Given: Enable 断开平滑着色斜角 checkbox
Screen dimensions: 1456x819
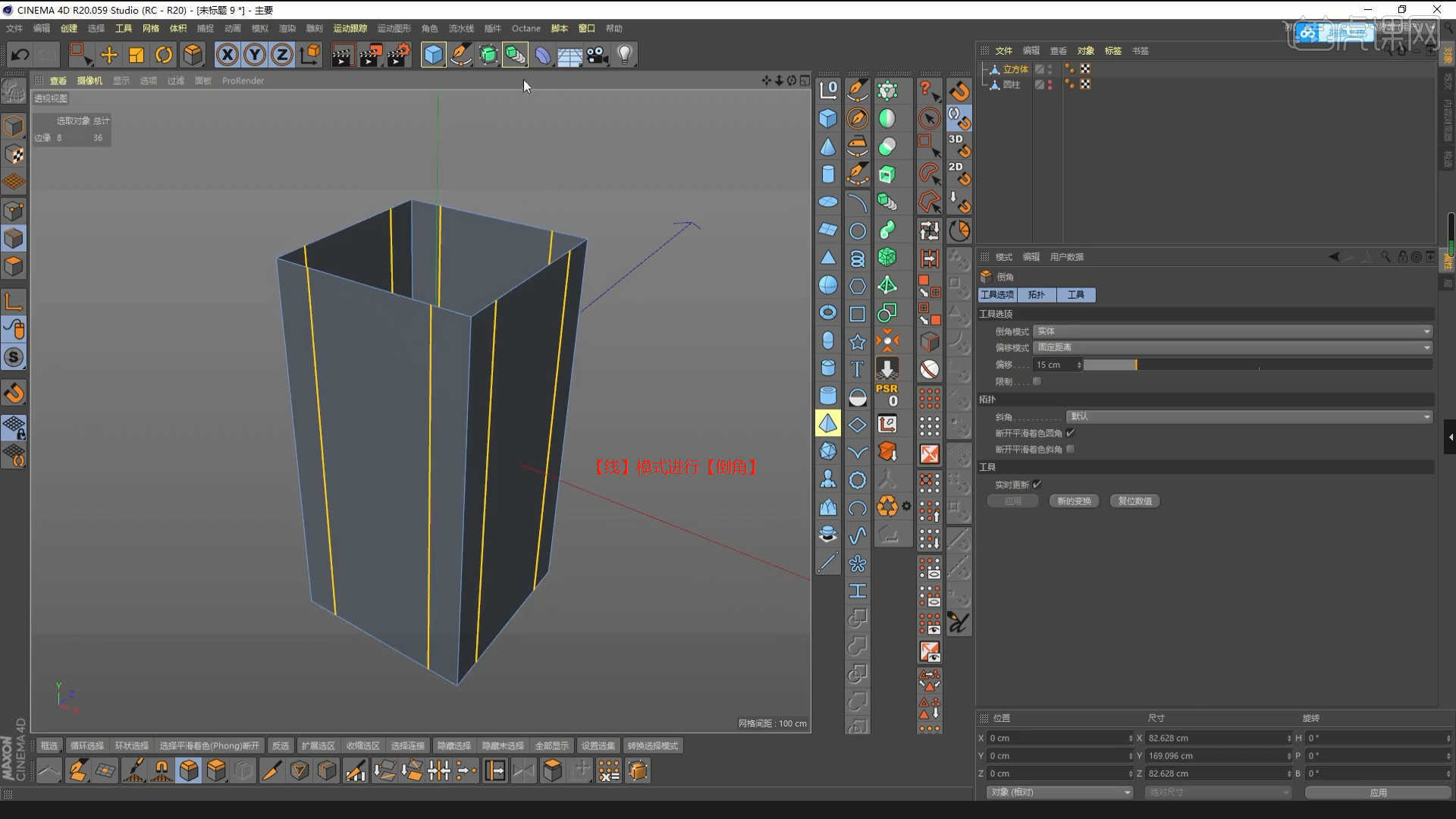Looking at the screenshot, I should tap(1070, 449).
